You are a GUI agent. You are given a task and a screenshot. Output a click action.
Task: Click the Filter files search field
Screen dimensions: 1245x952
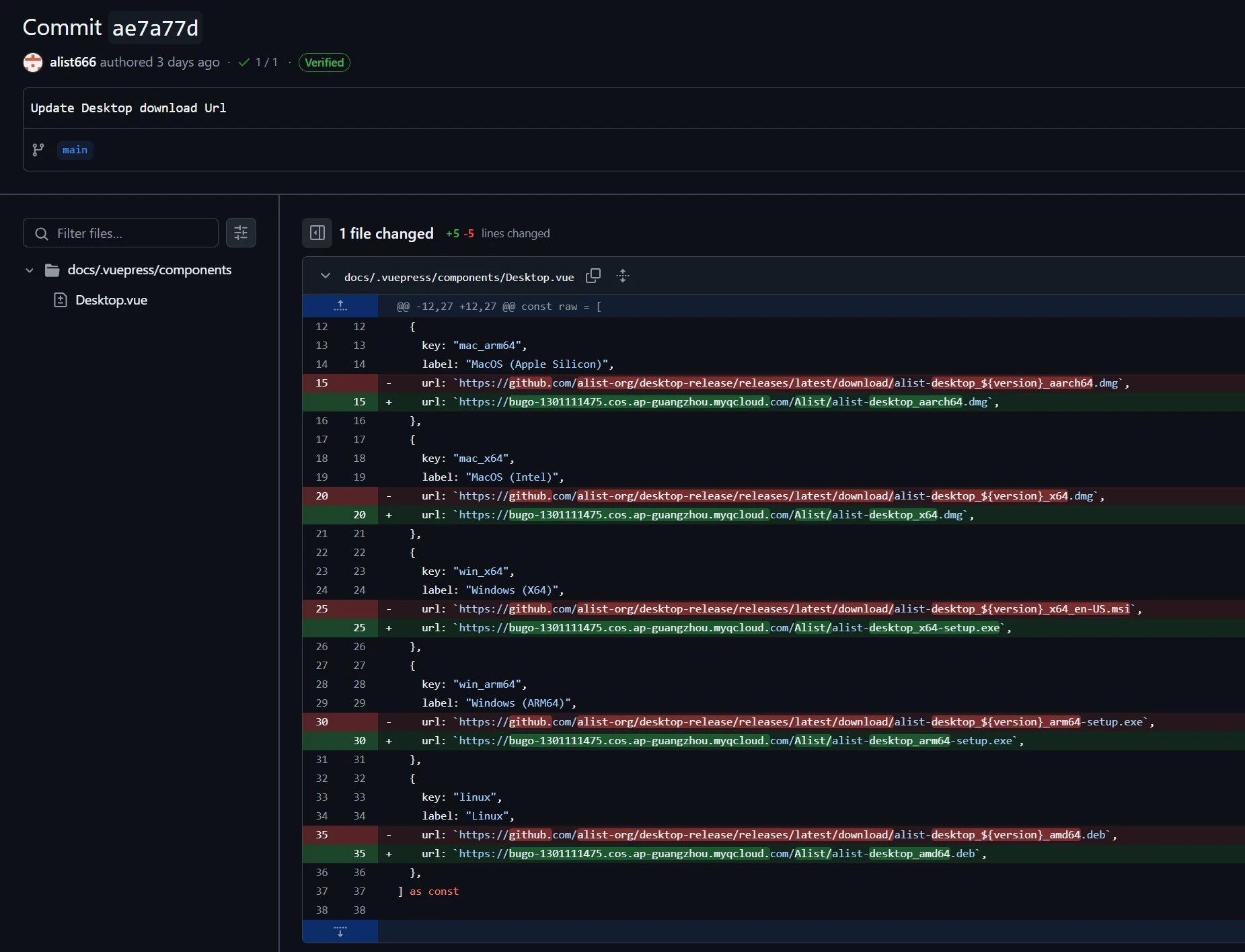tap(131, 233)
